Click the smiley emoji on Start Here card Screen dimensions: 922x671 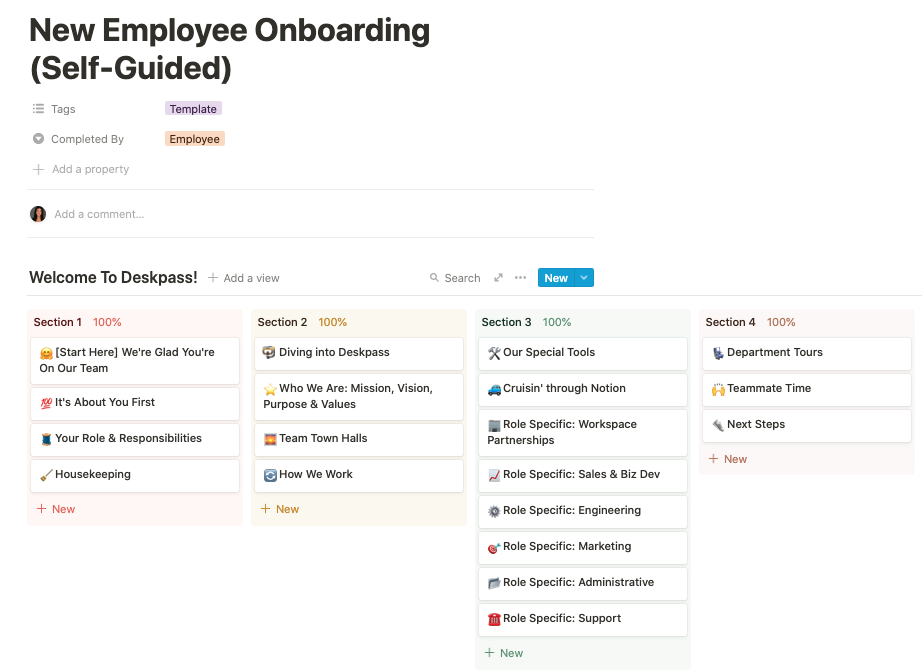[x=46, y=353]
